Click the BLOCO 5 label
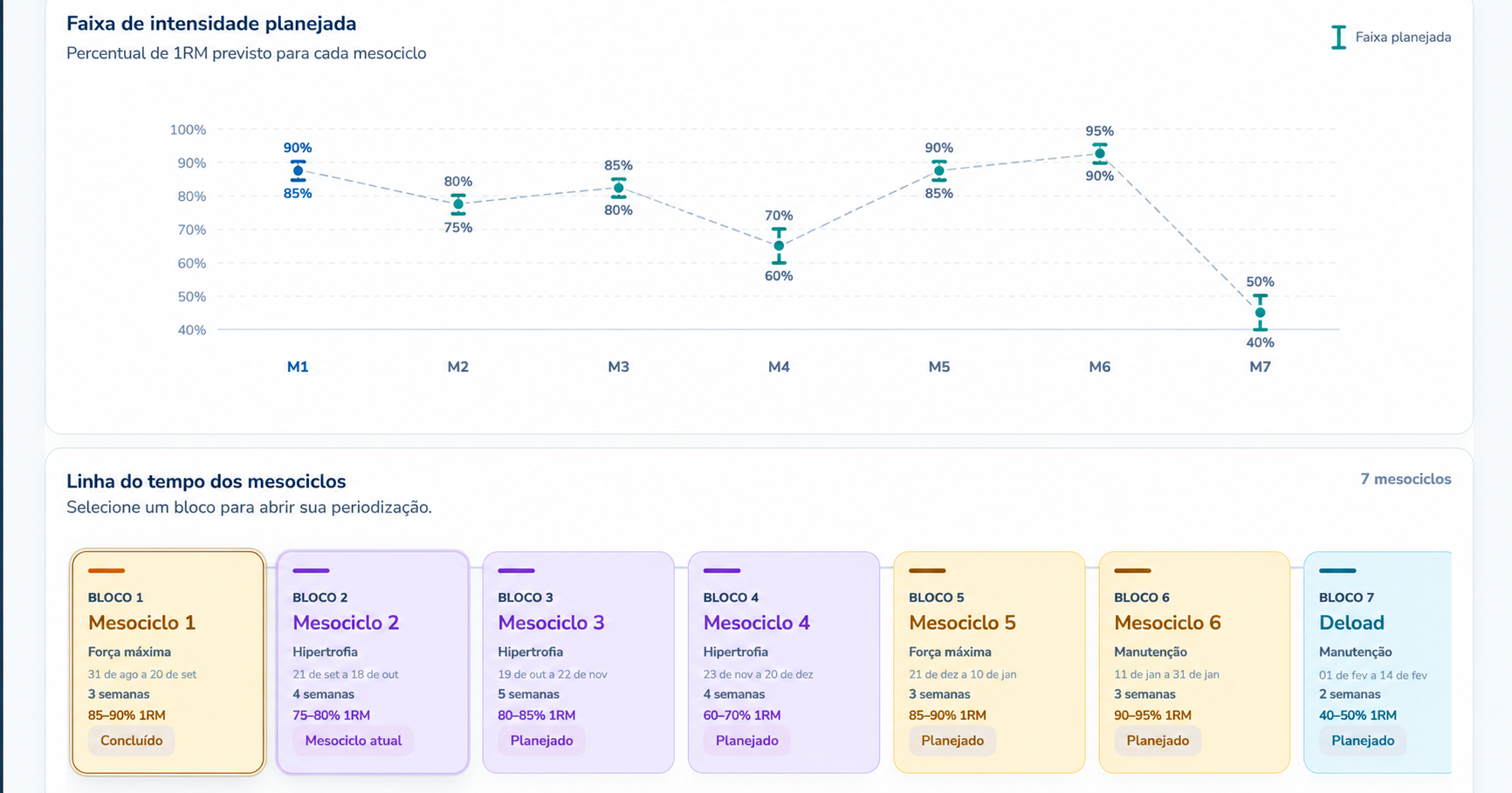Image resolution: width=1512 pixels, height=793 pixels. point(937,597)
